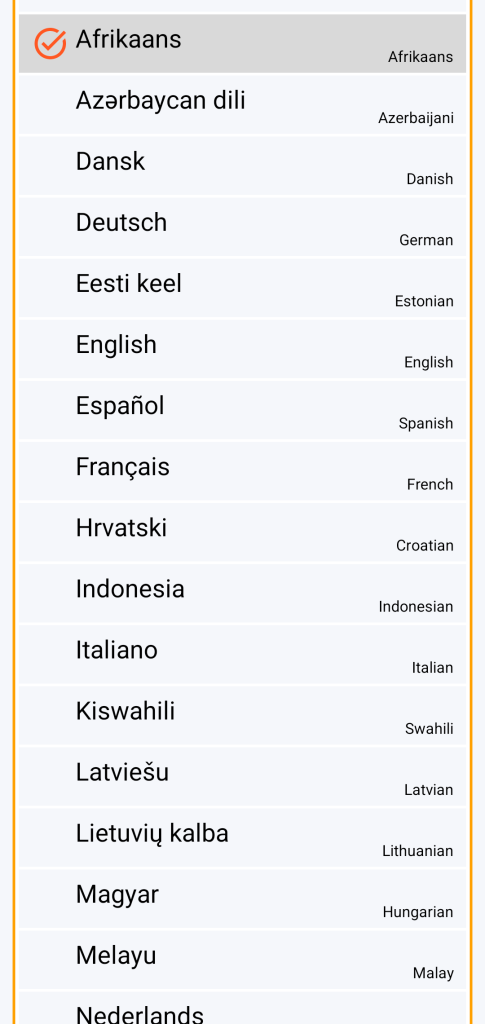Select Français language row
This screenshot has width=485, height=1024.
(242, 471)
